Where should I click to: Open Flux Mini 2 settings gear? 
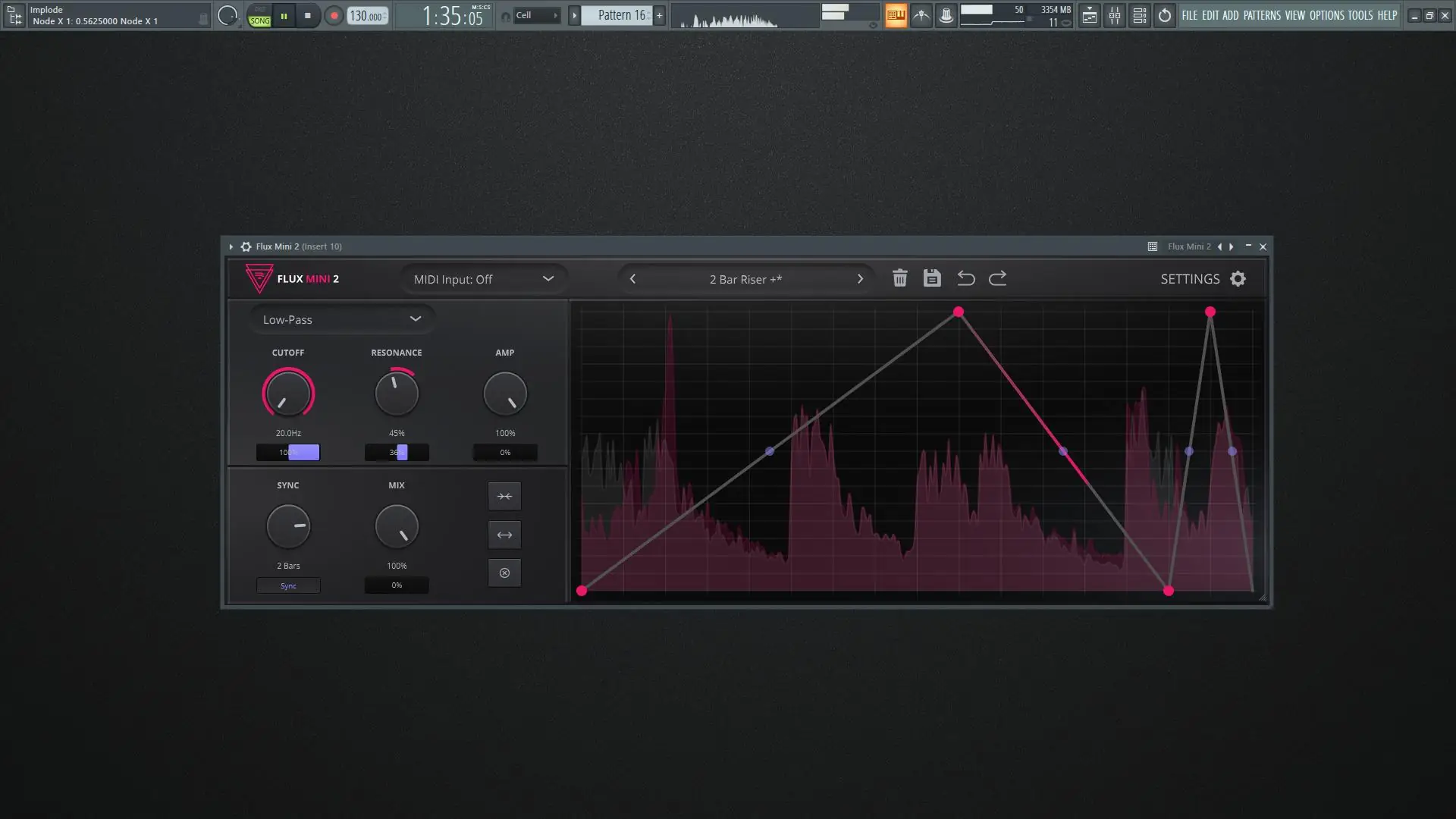[x=1238, y=278]
